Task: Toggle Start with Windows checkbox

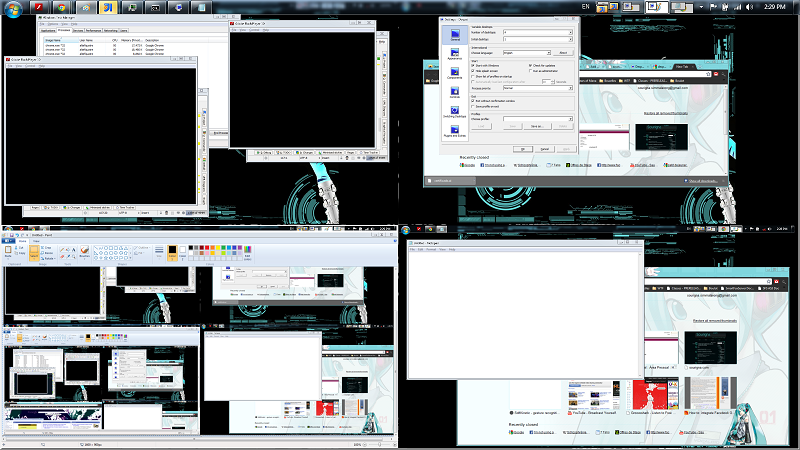Action: [472, 66]
